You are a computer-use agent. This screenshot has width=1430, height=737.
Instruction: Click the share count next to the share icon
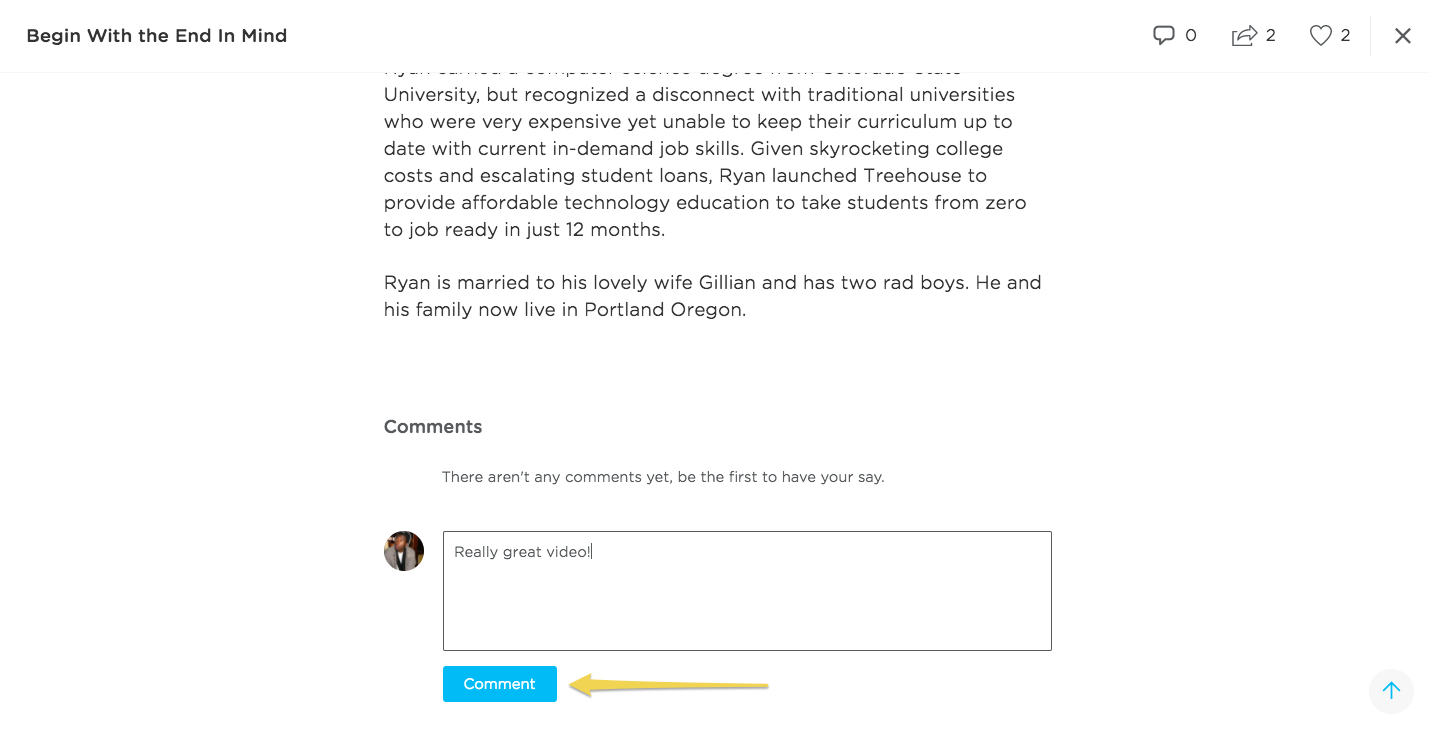click(x=1271, y=36)
